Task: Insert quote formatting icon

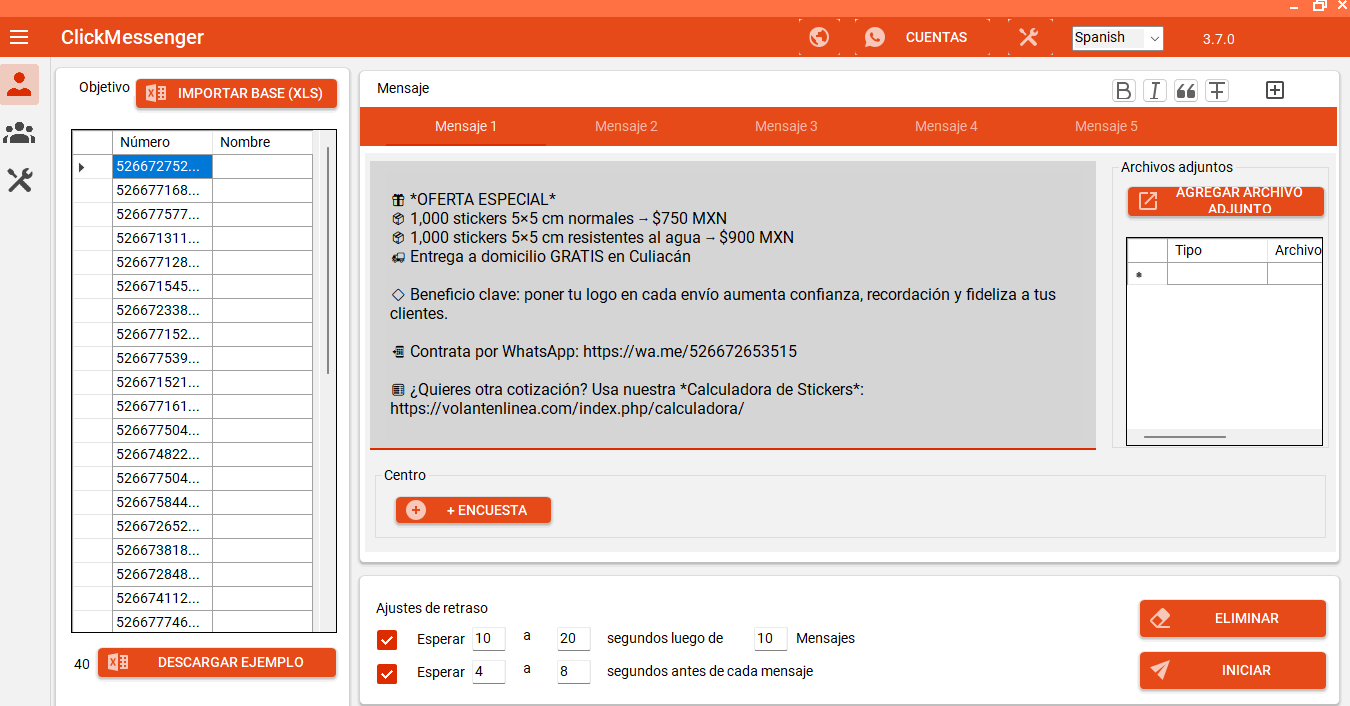Action: click(1186, 91)
